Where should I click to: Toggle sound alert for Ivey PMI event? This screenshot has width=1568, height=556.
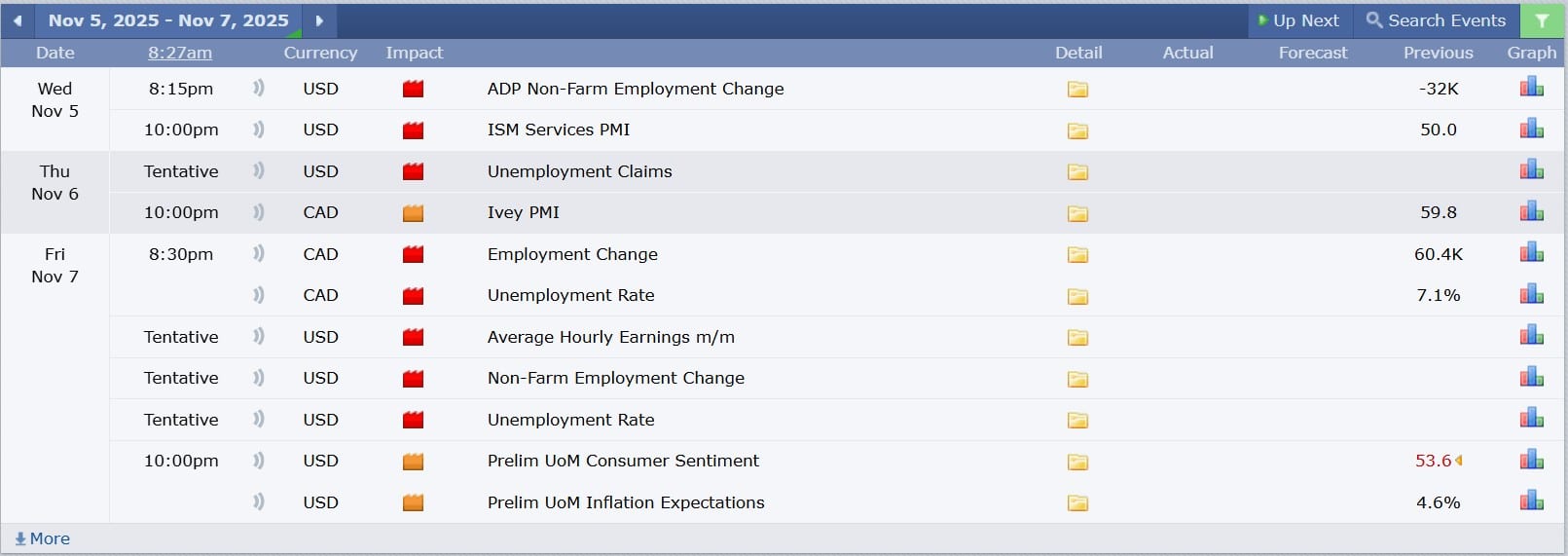(259, 212)
